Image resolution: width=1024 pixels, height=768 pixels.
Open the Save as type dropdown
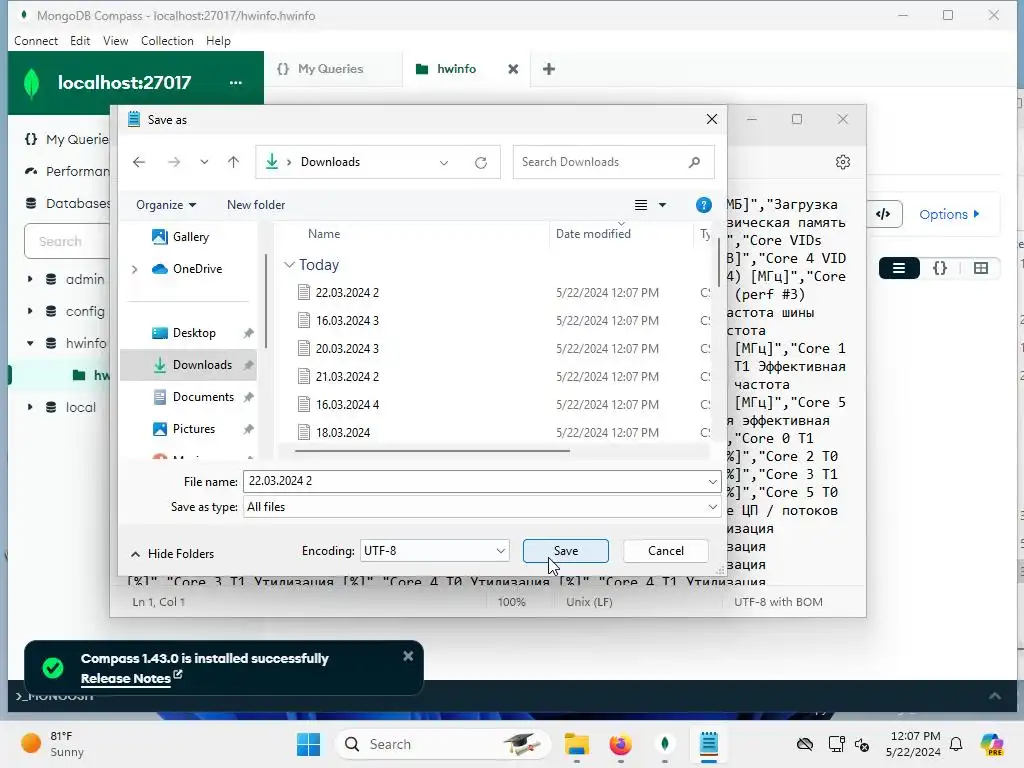coord(482,507)
